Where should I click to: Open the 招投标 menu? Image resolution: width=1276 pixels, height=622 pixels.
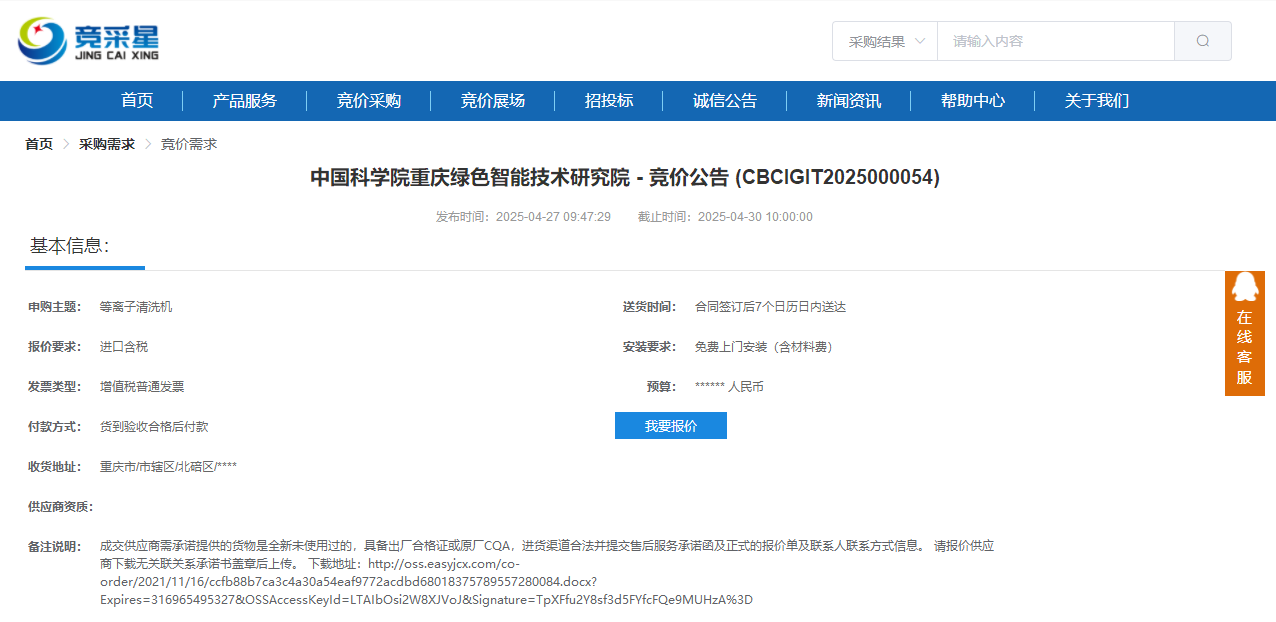click(608, 100)
